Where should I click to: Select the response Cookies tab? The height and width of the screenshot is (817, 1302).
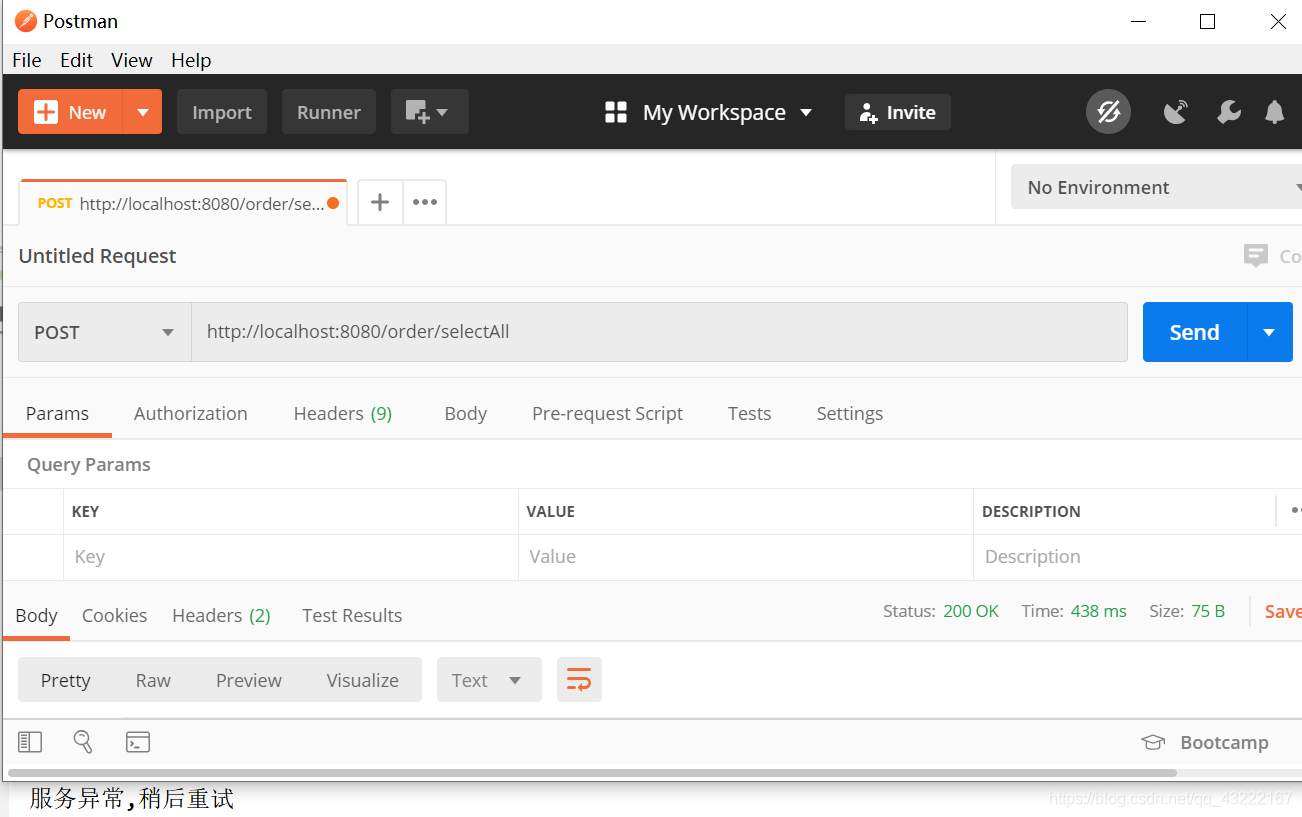[114, 615]
